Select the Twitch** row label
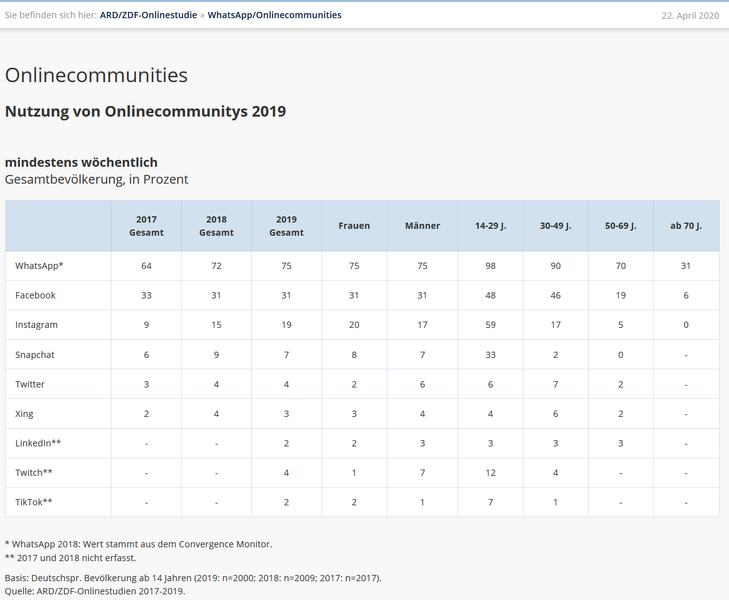This screenshot has width=729, height=600. [34, 473]
